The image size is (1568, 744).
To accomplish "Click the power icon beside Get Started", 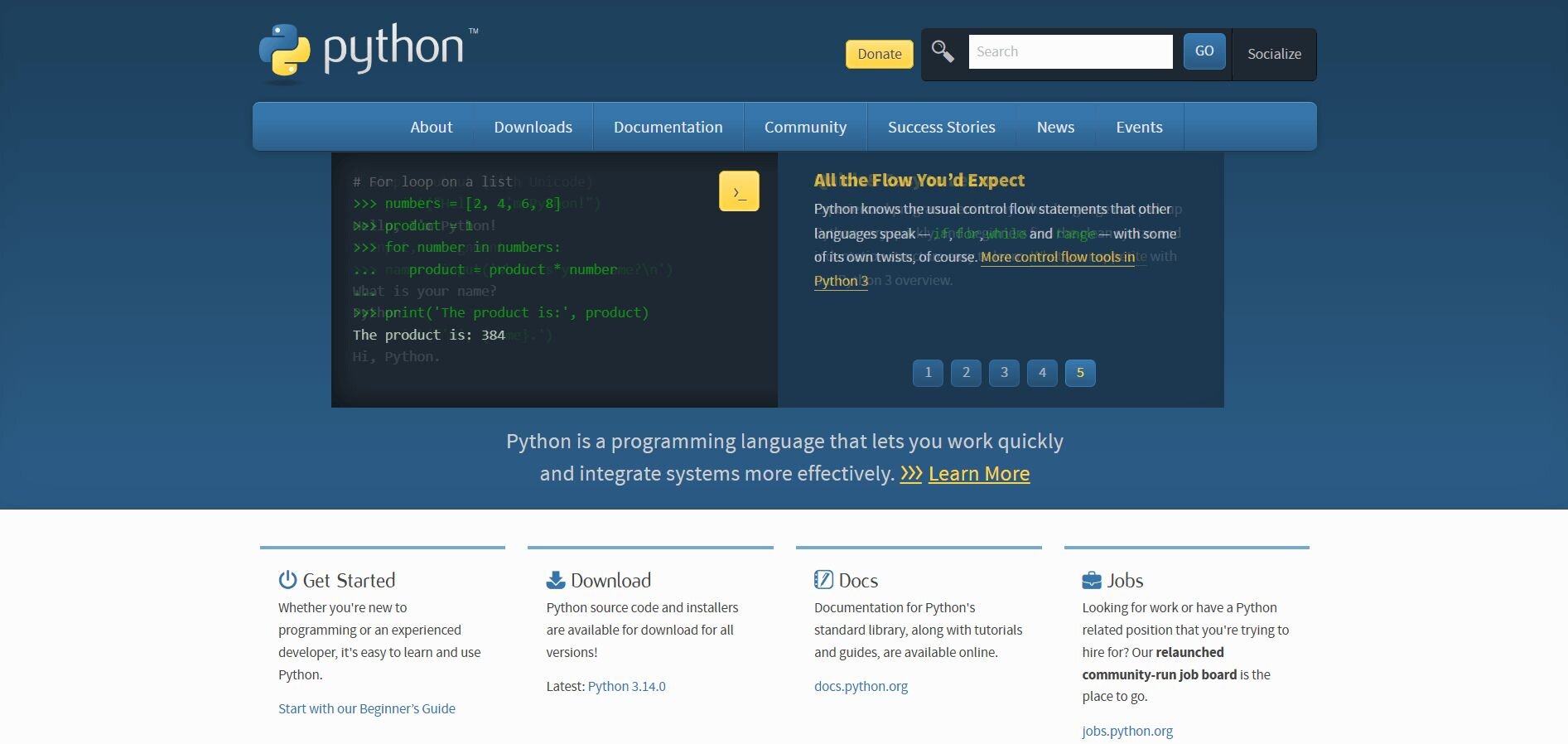I will (x=287, y=580).
